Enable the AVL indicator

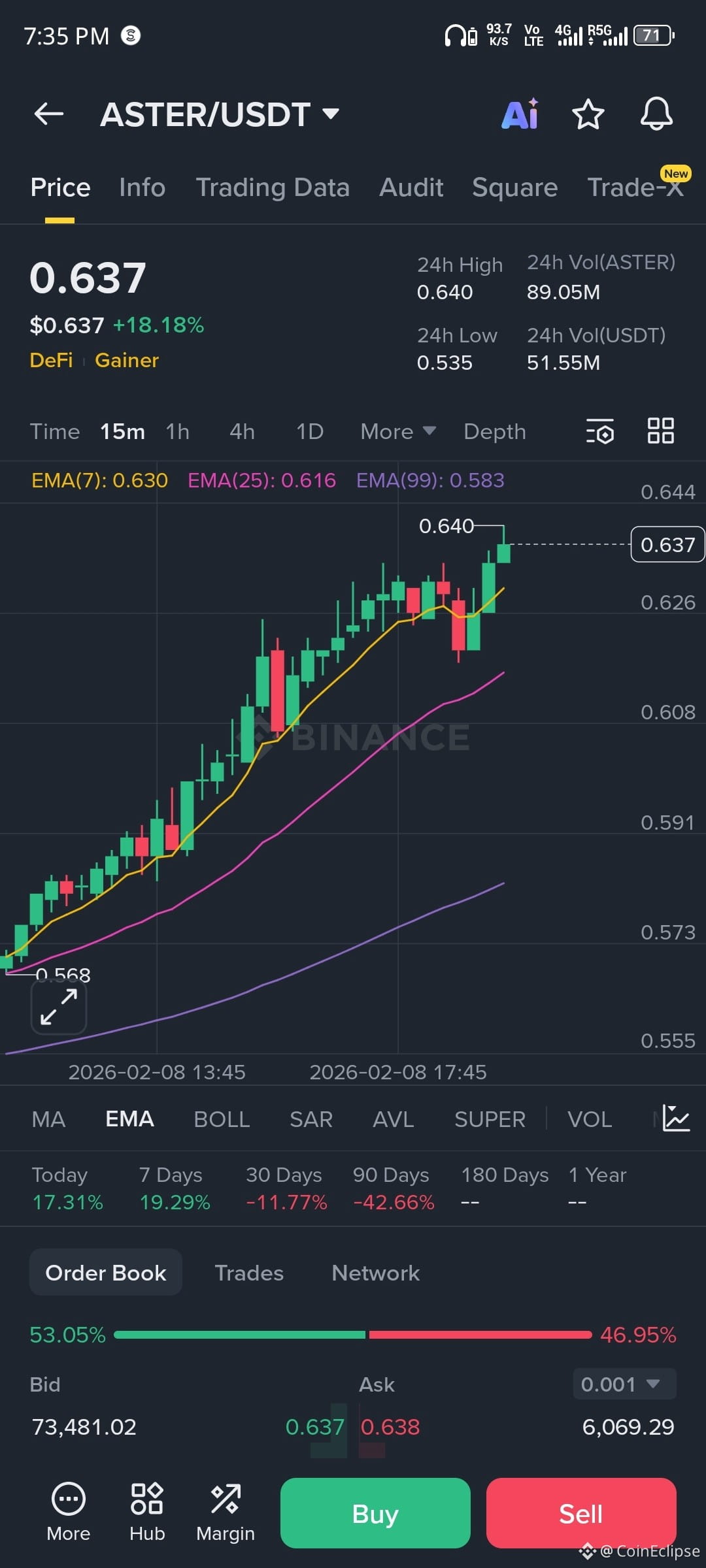point(393,1119)
